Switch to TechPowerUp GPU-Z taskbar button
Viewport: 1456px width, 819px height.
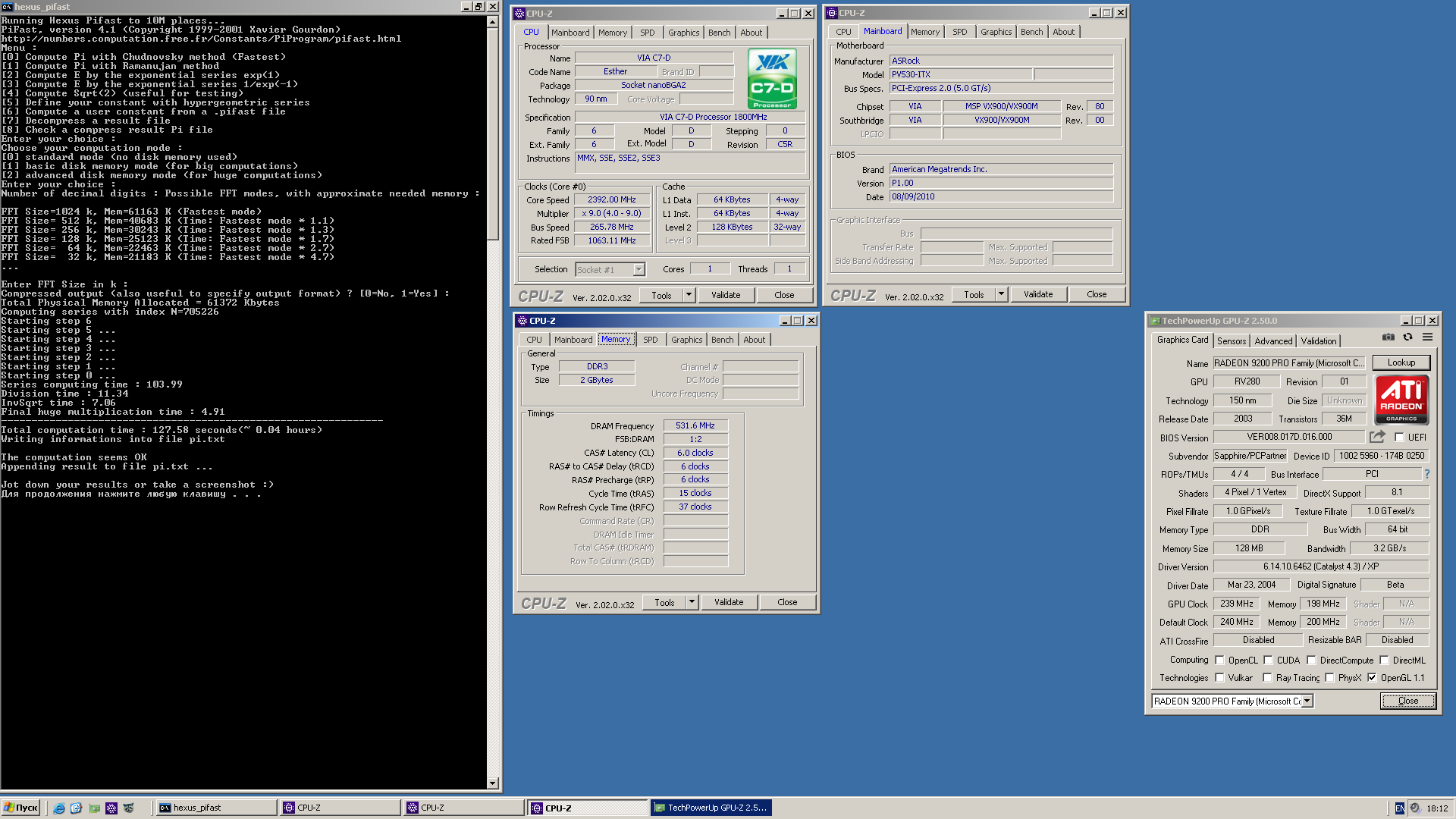[711, 808]
